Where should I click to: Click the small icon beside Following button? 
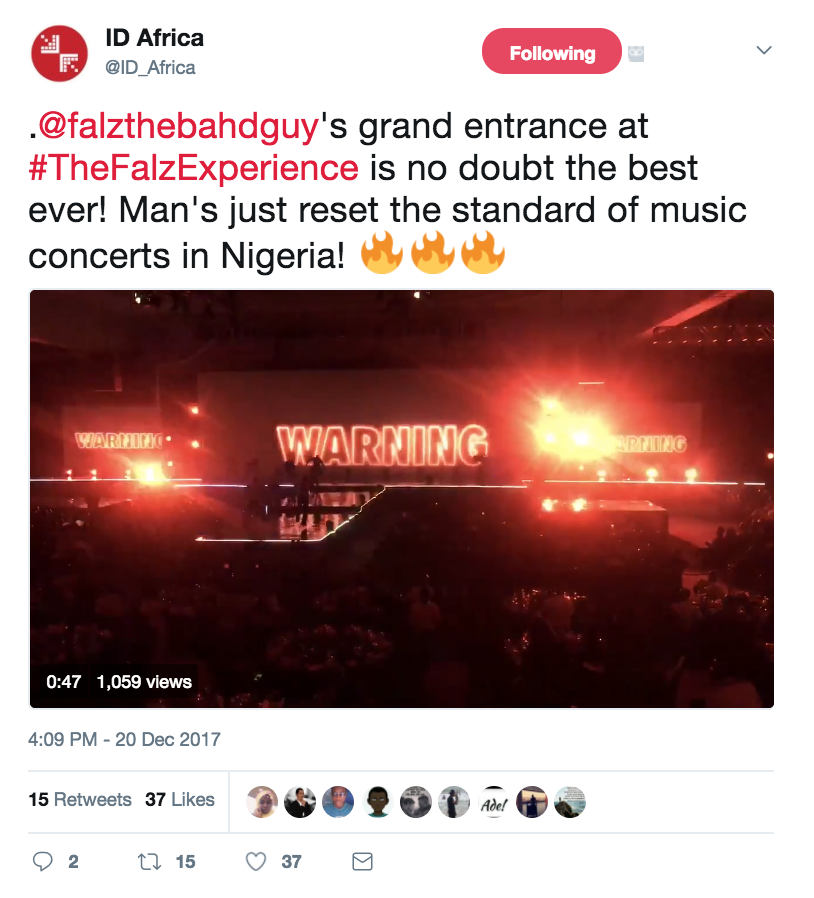click(635, 54)
